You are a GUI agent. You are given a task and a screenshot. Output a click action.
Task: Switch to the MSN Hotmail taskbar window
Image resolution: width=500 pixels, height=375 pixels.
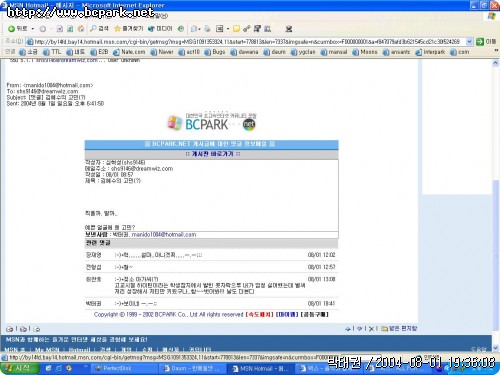(x=260, y=368)
